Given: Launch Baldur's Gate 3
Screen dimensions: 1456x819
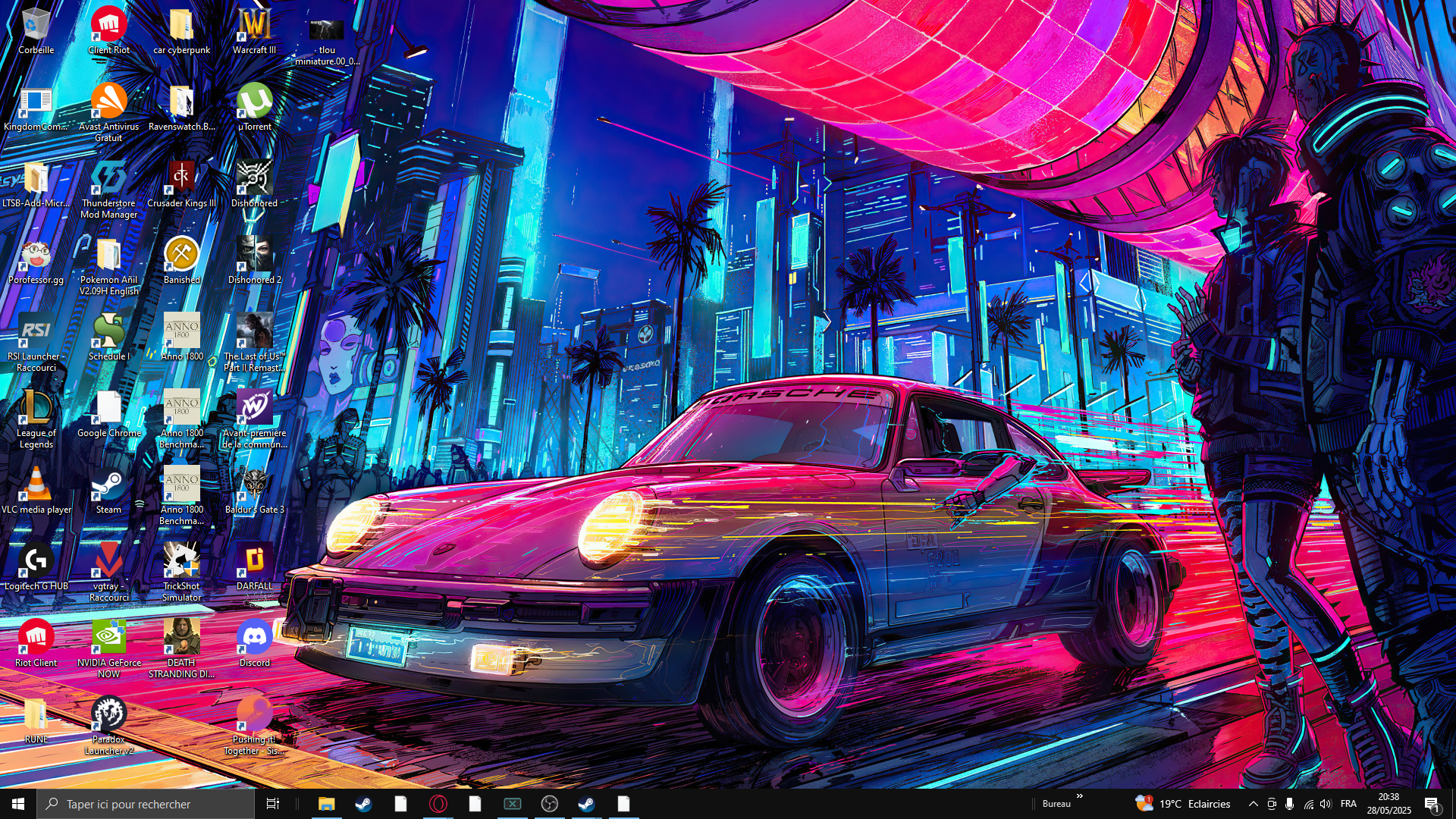Looking at the screenshot, I should (254, 491).
